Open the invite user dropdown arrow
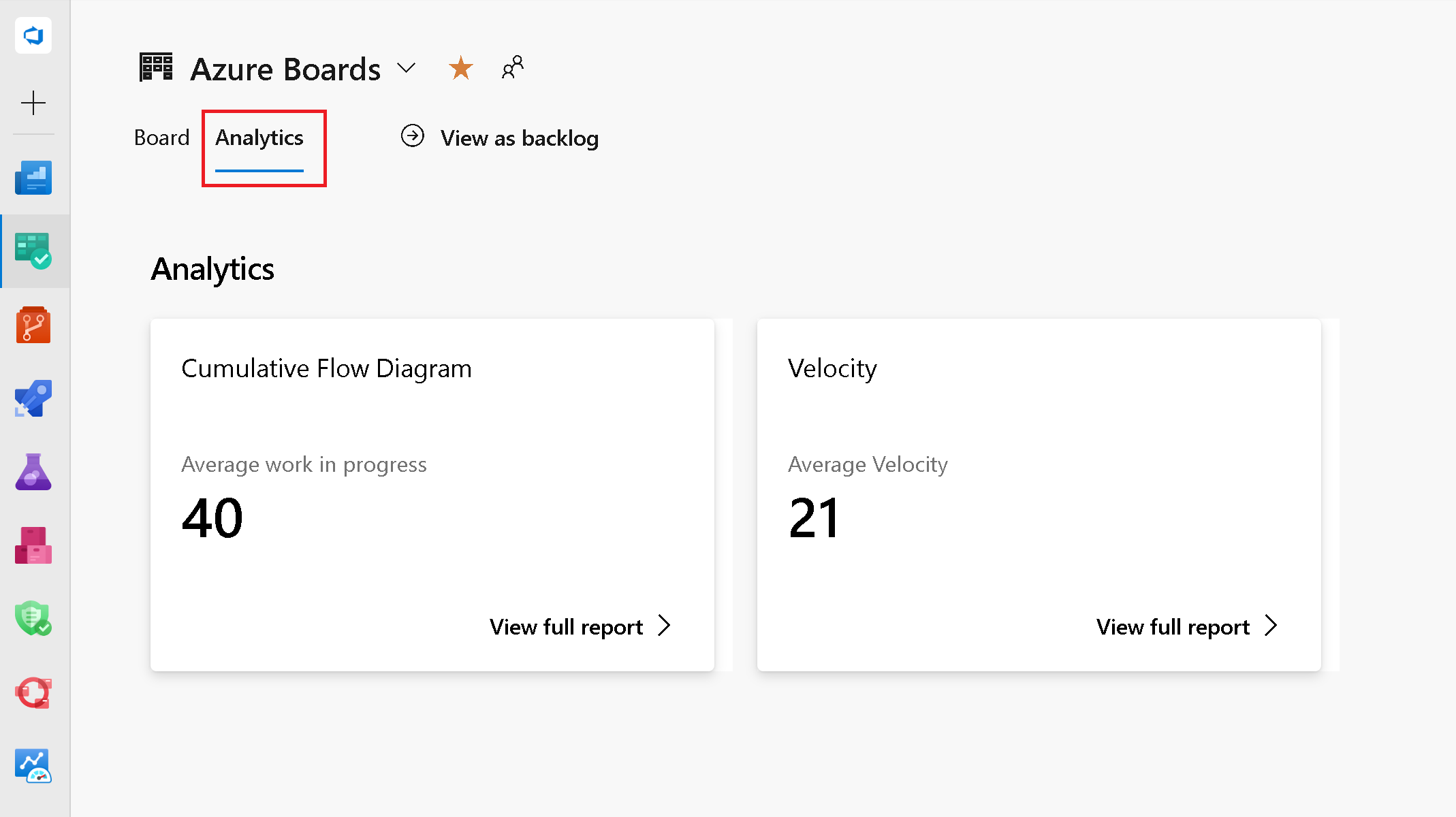This screenshot has height=817, width=1456. pos(513,66)
